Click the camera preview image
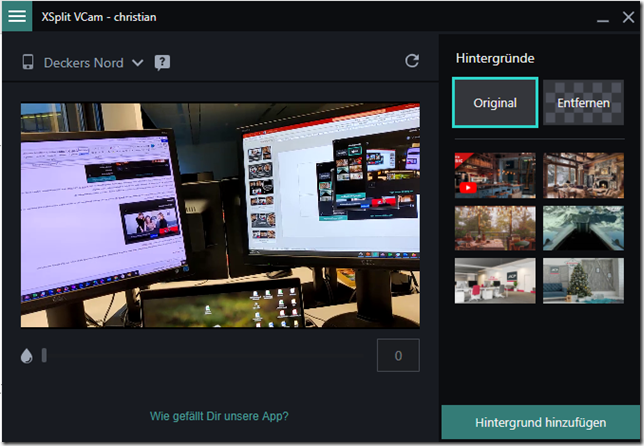 coord(220,215)
